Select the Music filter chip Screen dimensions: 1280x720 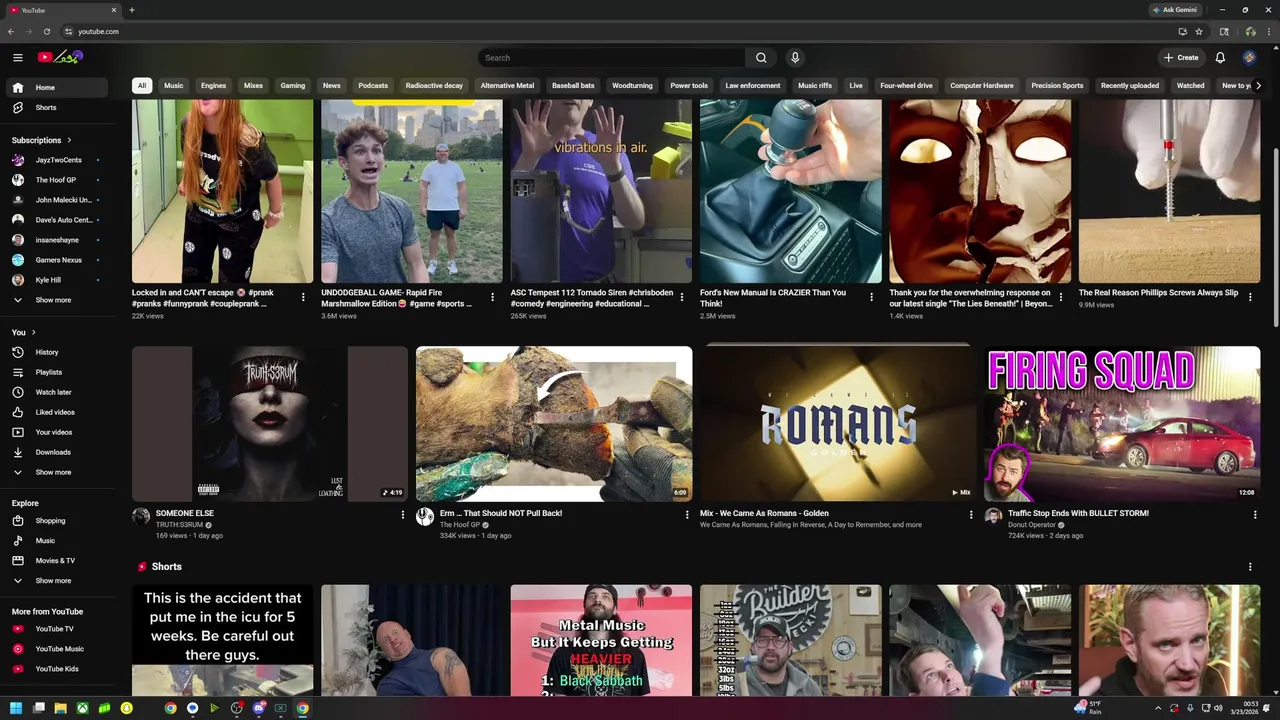174,85
